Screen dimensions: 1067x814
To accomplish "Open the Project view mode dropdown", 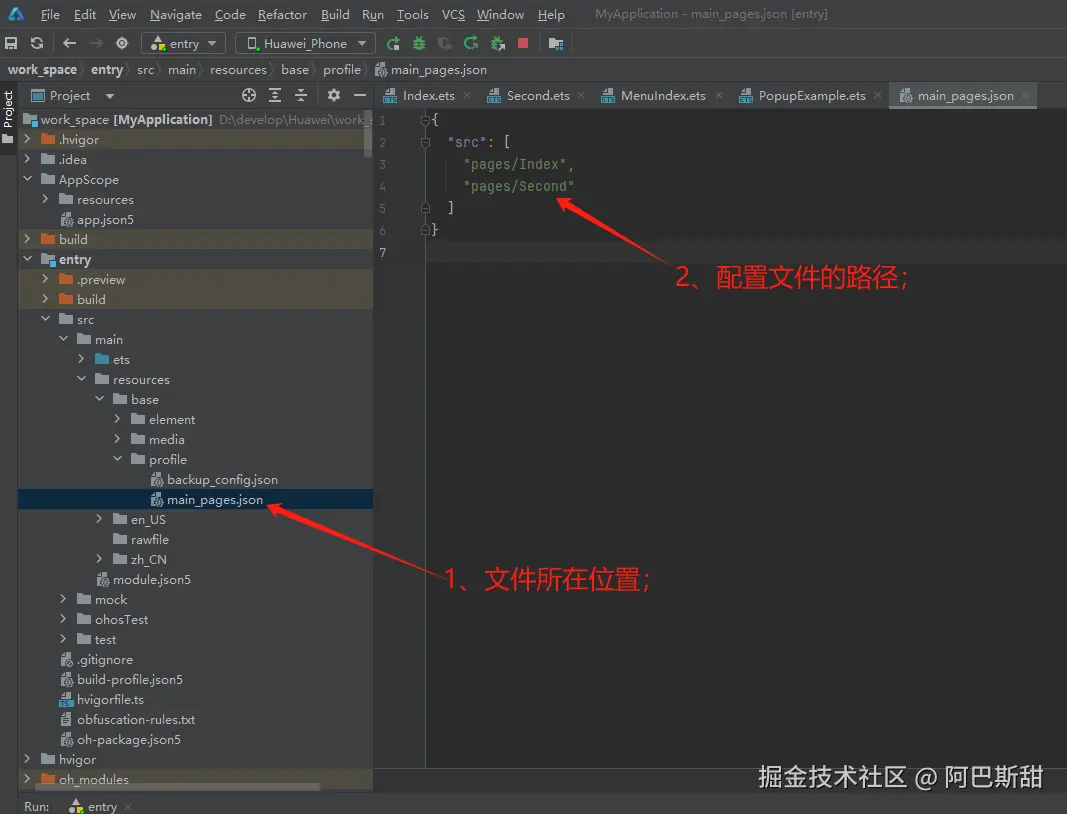I will [x=110, y=96].
